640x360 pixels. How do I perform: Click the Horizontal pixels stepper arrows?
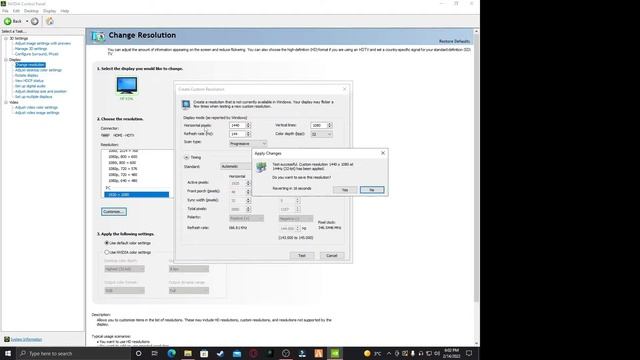point(249,125)
